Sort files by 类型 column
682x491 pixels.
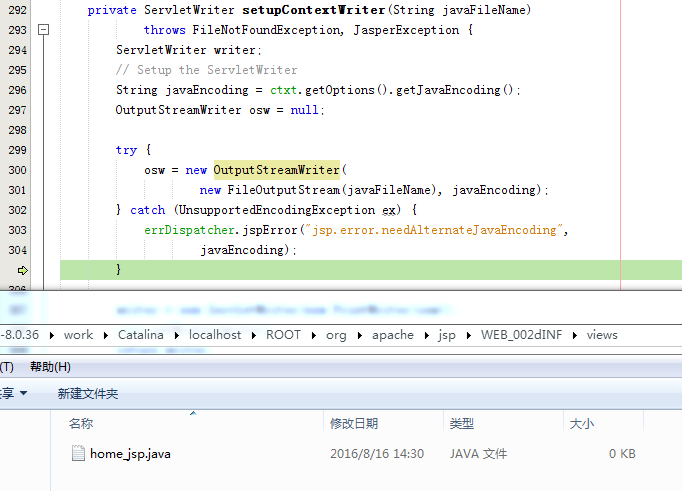pyautogui.click(x=461, y=424)
